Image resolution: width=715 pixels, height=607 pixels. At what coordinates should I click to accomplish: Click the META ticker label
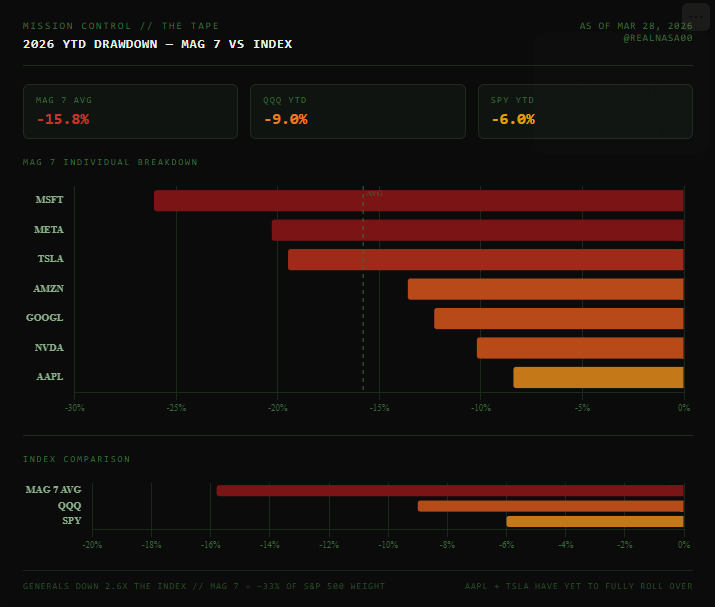(49, 229)
